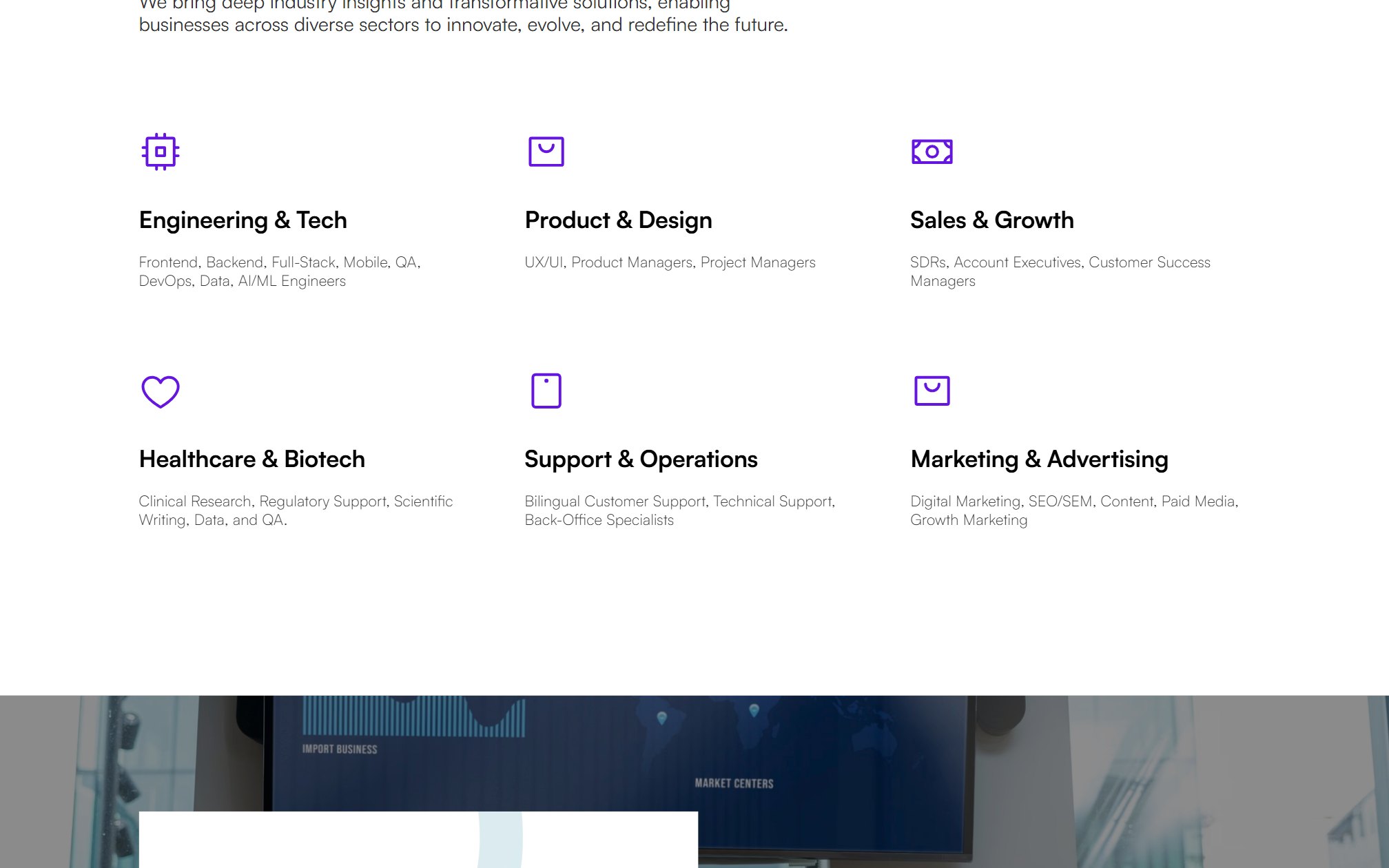Select the Healthcare & Biotech heading
Viewport: 1389px width, 868px height.
(252, 459)
